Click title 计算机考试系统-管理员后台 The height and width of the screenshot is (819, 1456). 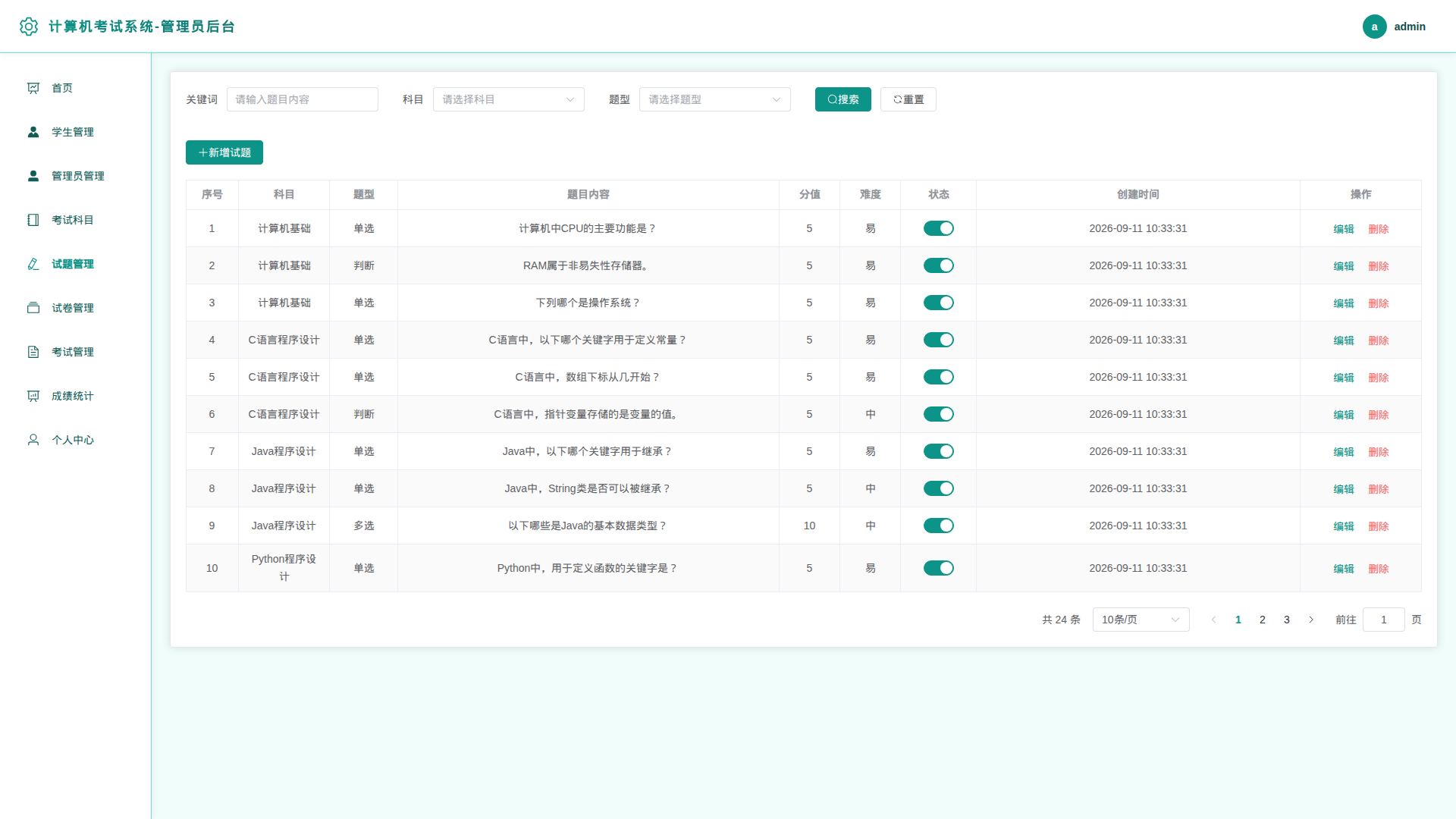(142, 27)
